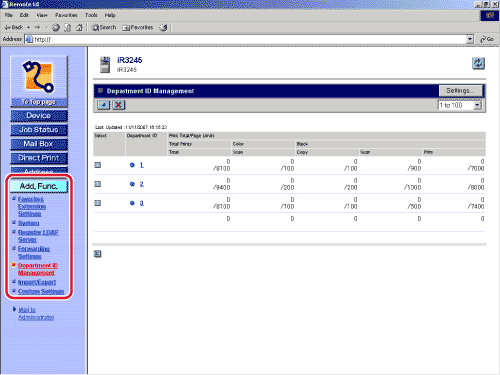Open the System link in sidebar
500x375 pixels.
point(29,223)
